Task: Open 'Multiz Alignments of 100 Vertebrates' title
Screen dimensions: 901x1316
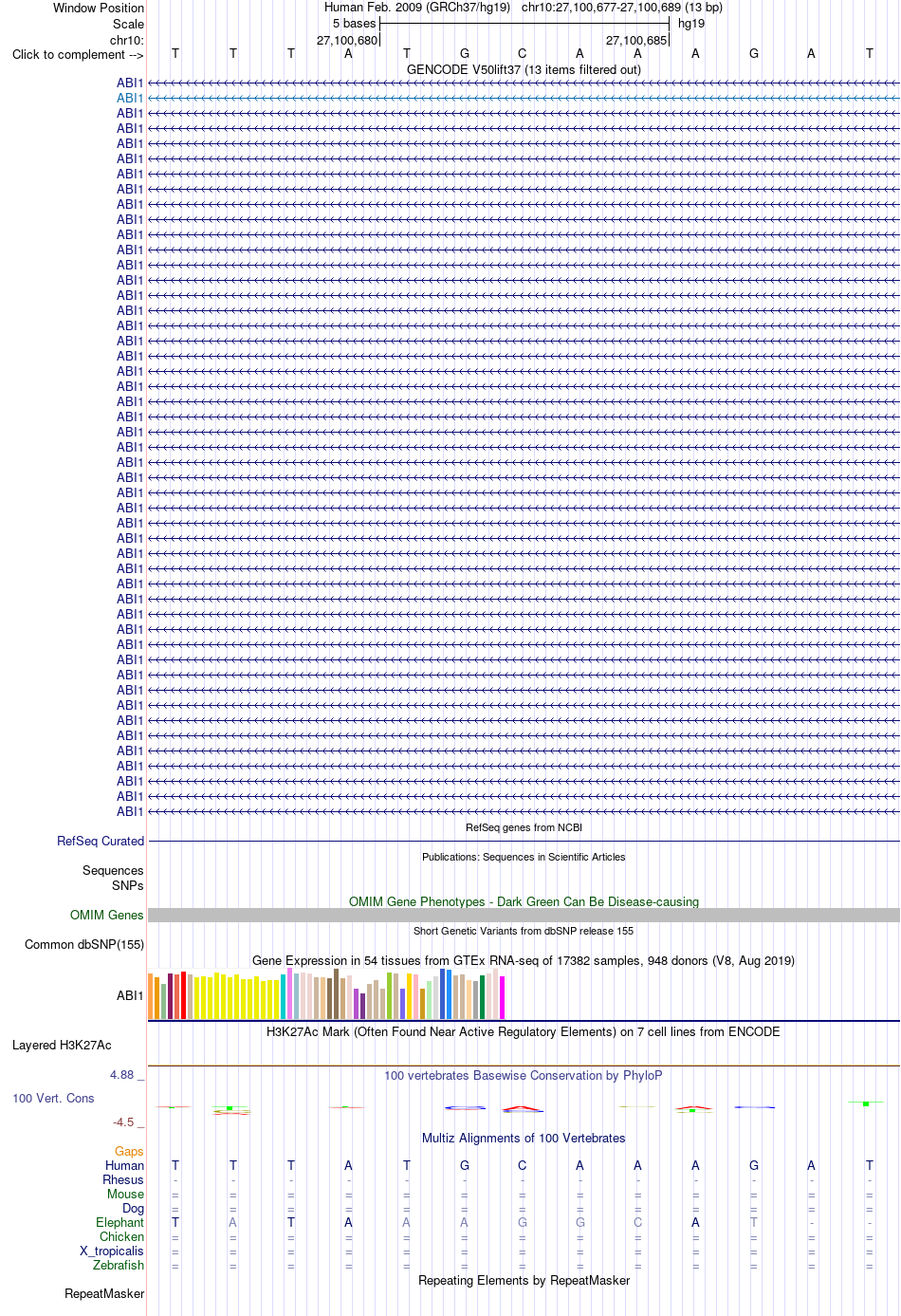Action: point(524,1138)
